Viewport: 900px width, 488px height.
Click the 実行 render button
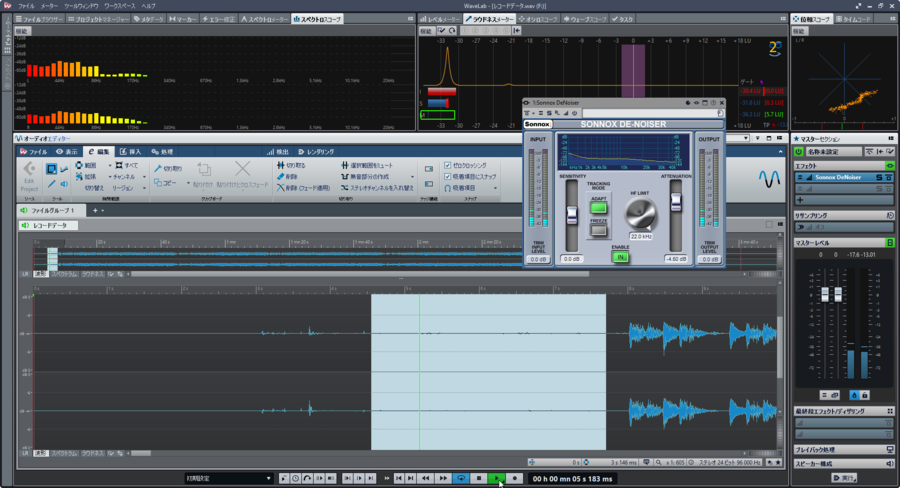[844, 478]
